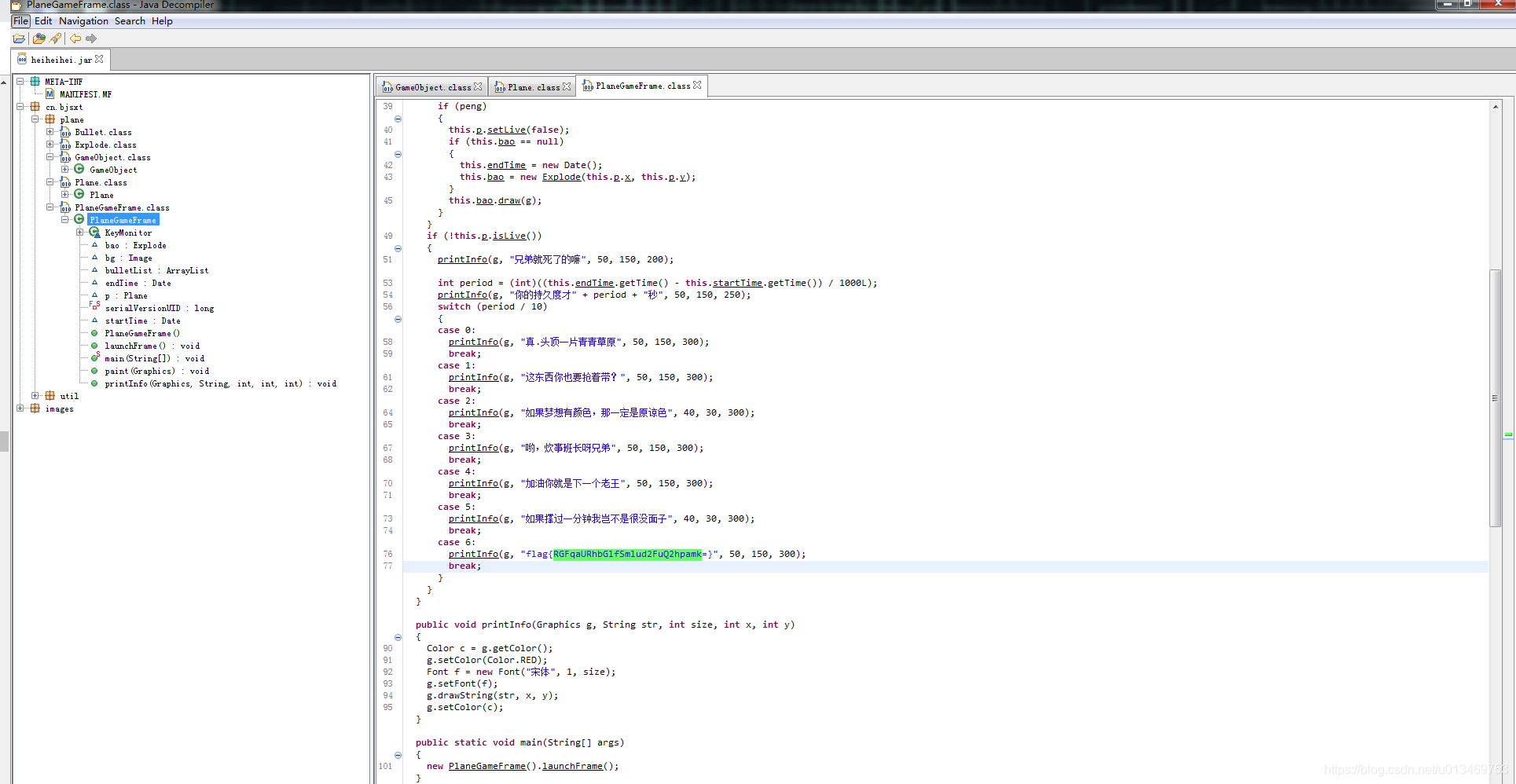Open the Help menu
The height and width of the screenshot is (784, 1516).
point(162,21)
